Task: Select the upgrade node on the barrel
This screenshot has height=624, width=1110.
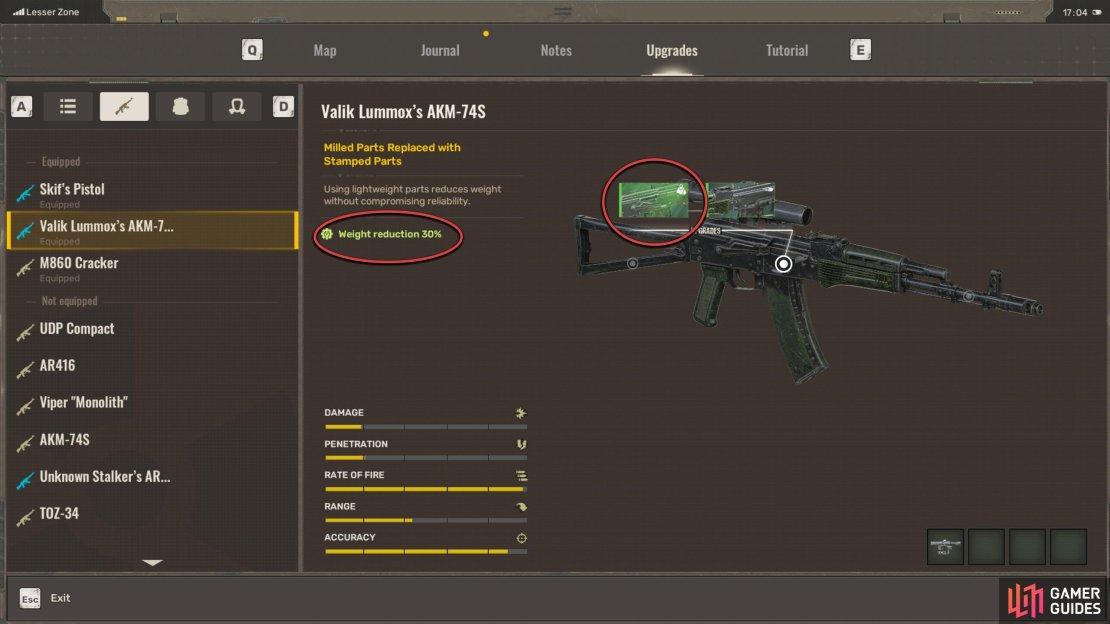Action: tap(968, 296)
